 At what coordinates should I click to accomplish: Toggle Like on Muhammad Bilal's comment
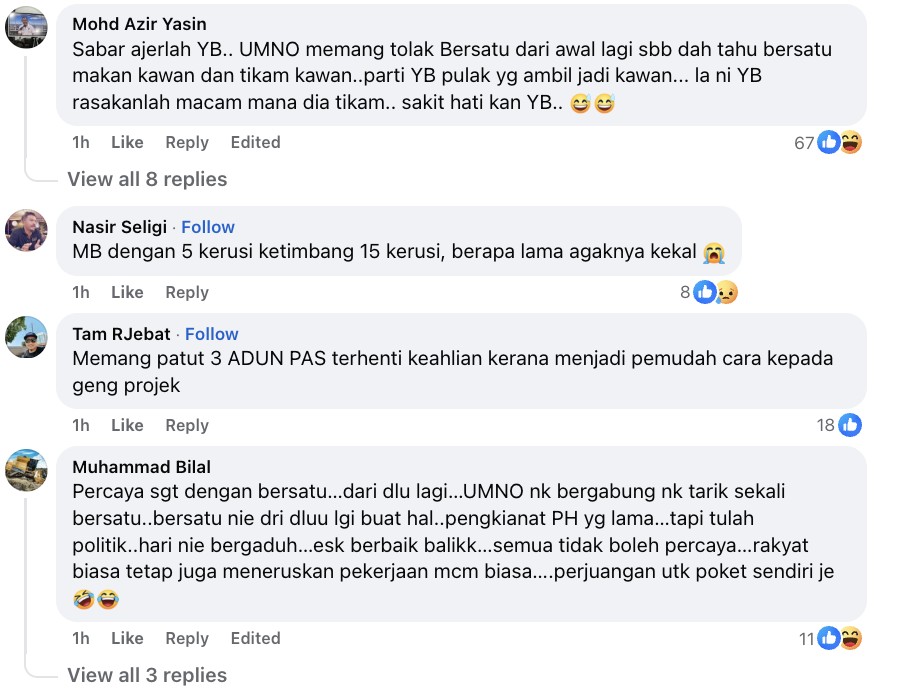coord(127,638)
